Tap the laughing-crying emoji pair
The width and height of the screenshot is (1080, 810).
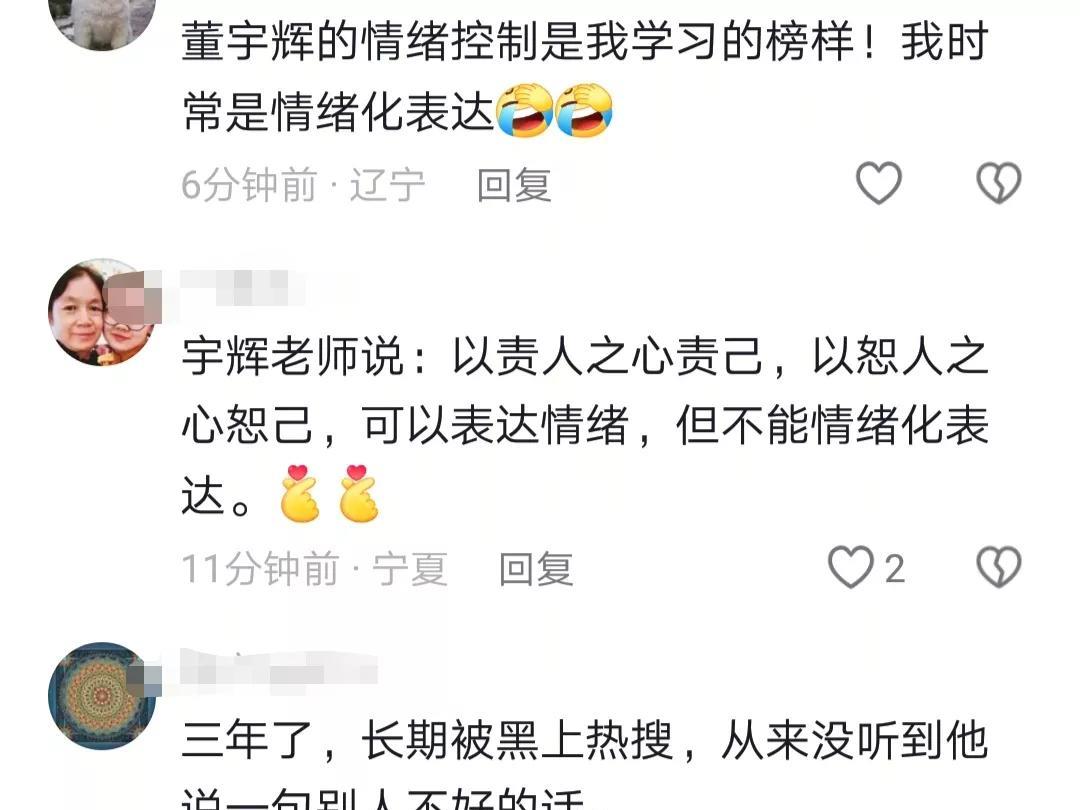pos(555,110)
